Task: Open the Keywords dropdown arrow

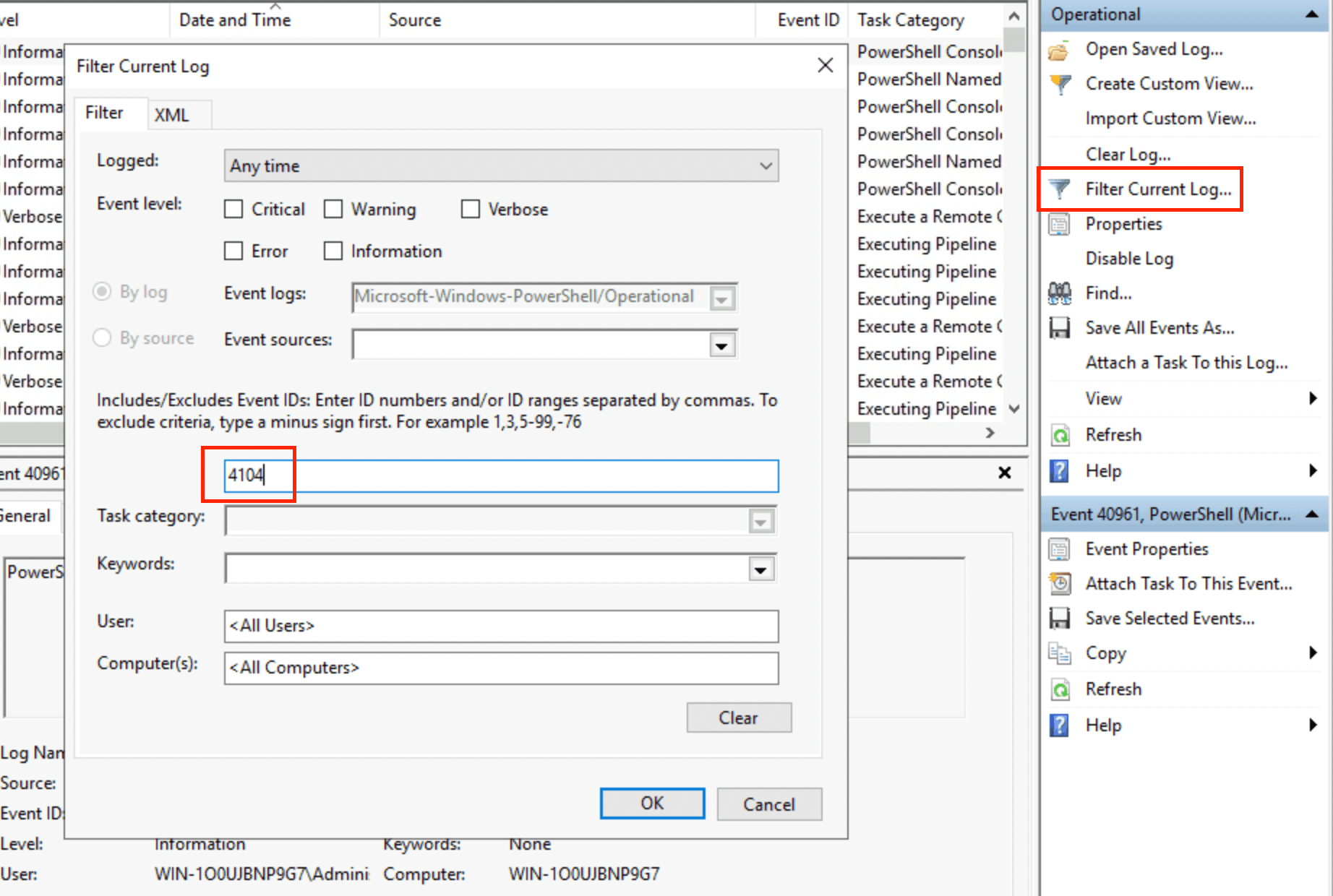Action: pos(760,569)
